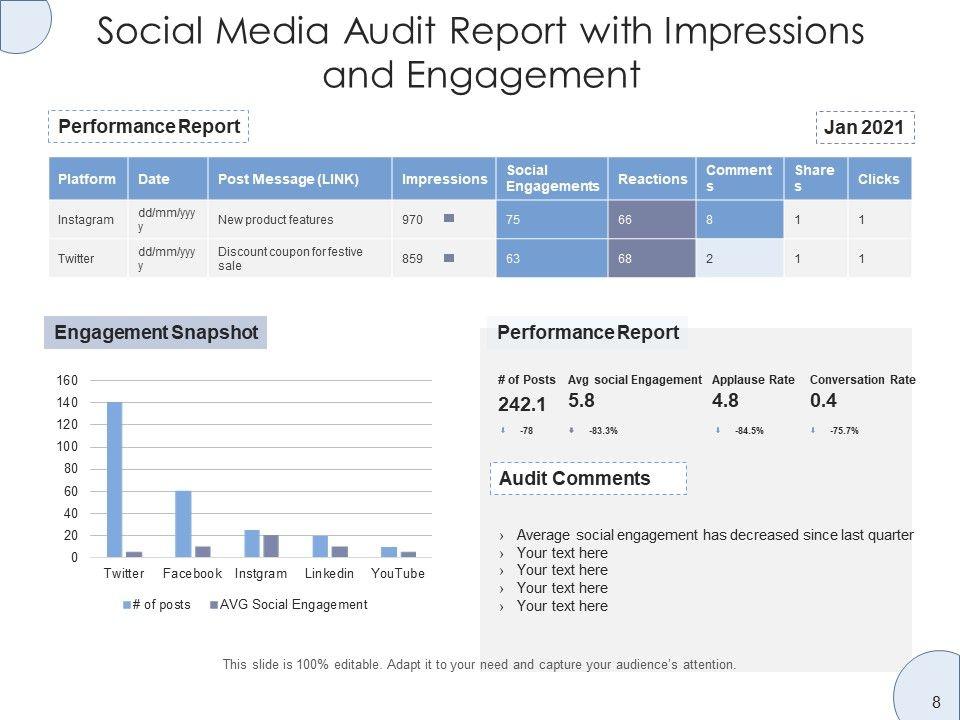Click the small bar icon beside 970 impressions

click(x=449, y=218)
